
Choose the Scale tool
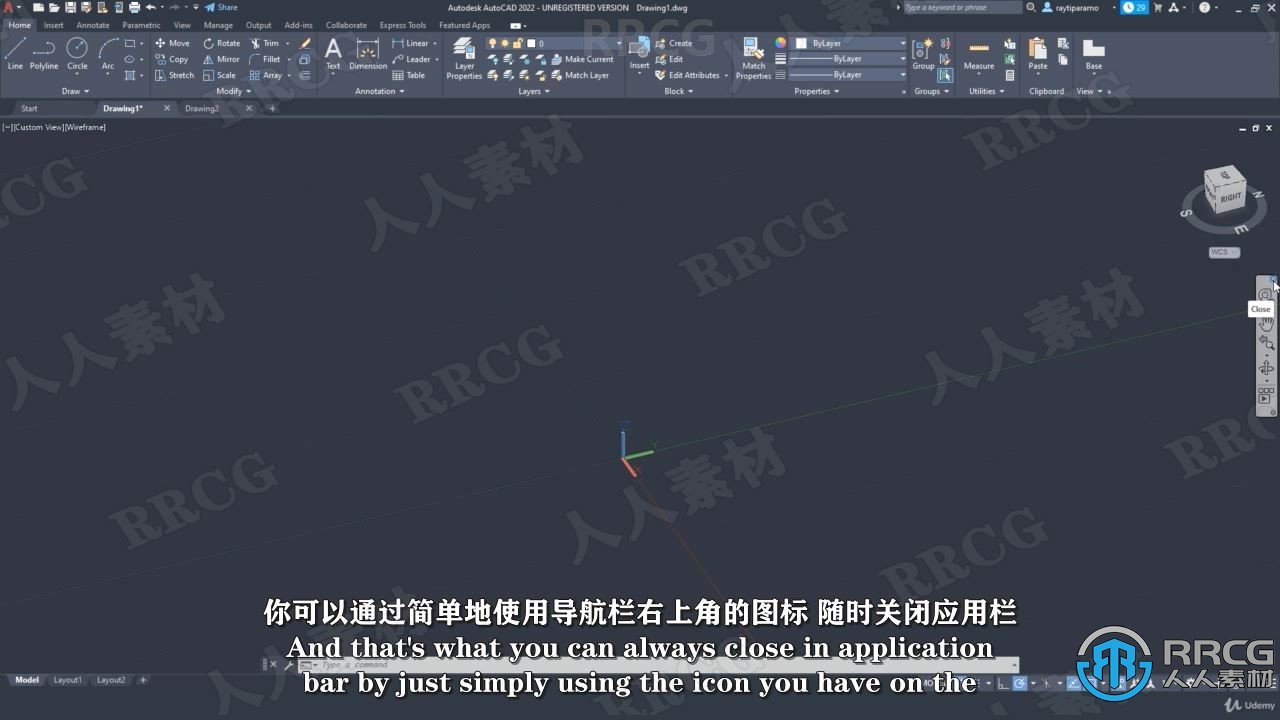pos(219,75)
